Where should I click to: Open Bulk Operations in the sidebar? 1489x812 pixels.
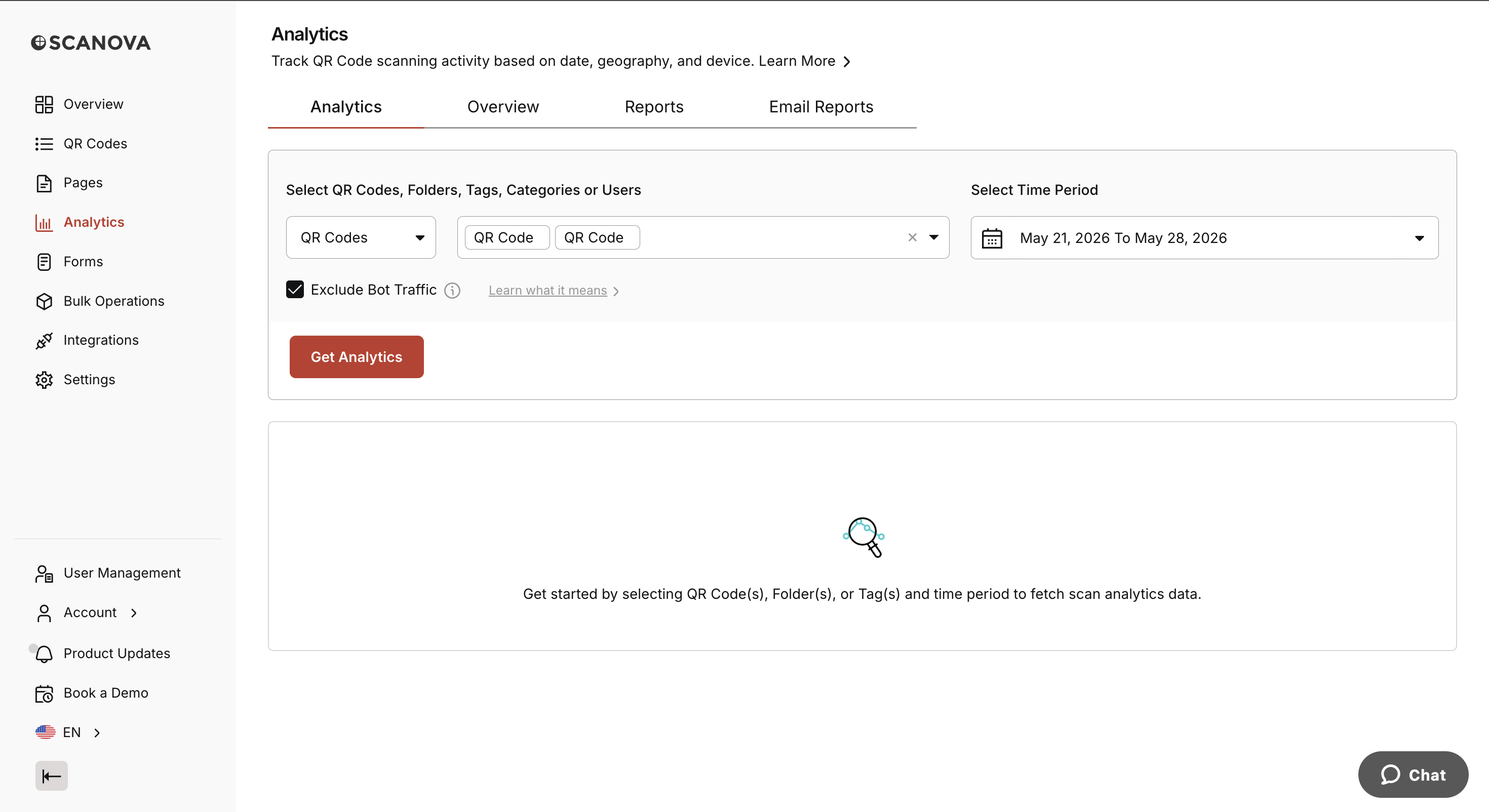[114, 301]
